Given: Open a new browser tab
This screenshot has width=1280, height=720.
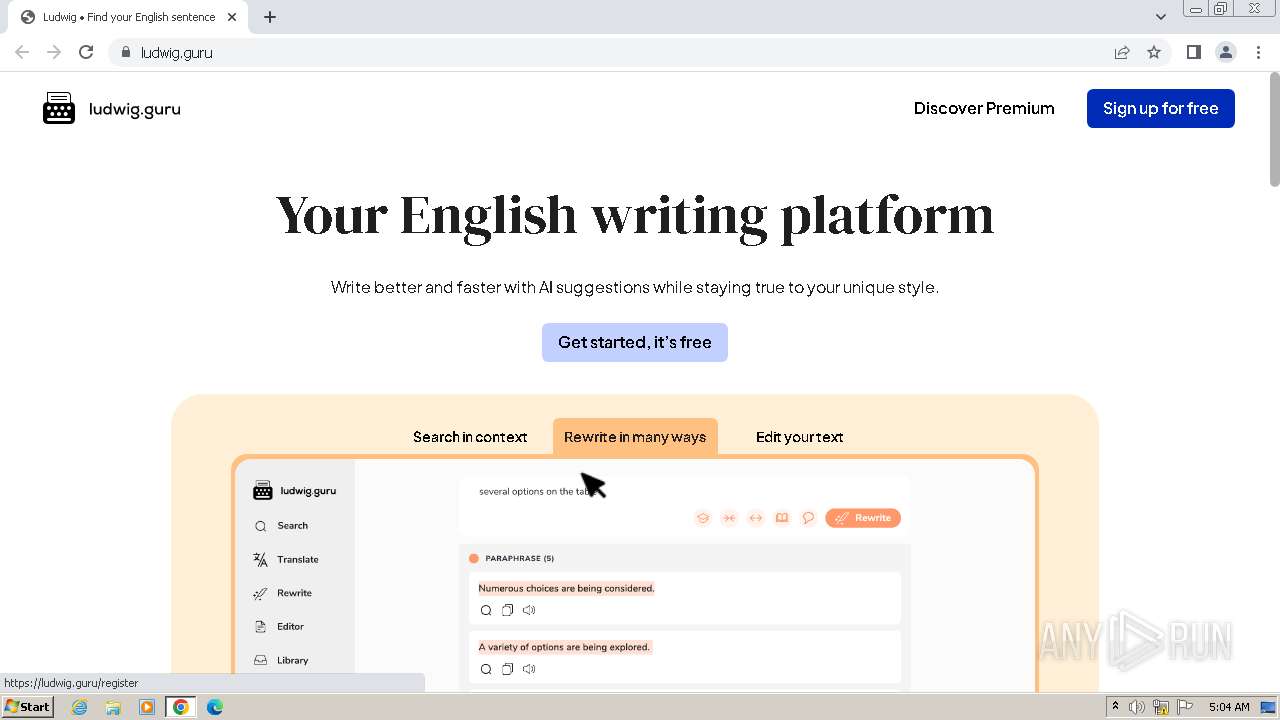Looking at the screenshot, I should point(270,17).
